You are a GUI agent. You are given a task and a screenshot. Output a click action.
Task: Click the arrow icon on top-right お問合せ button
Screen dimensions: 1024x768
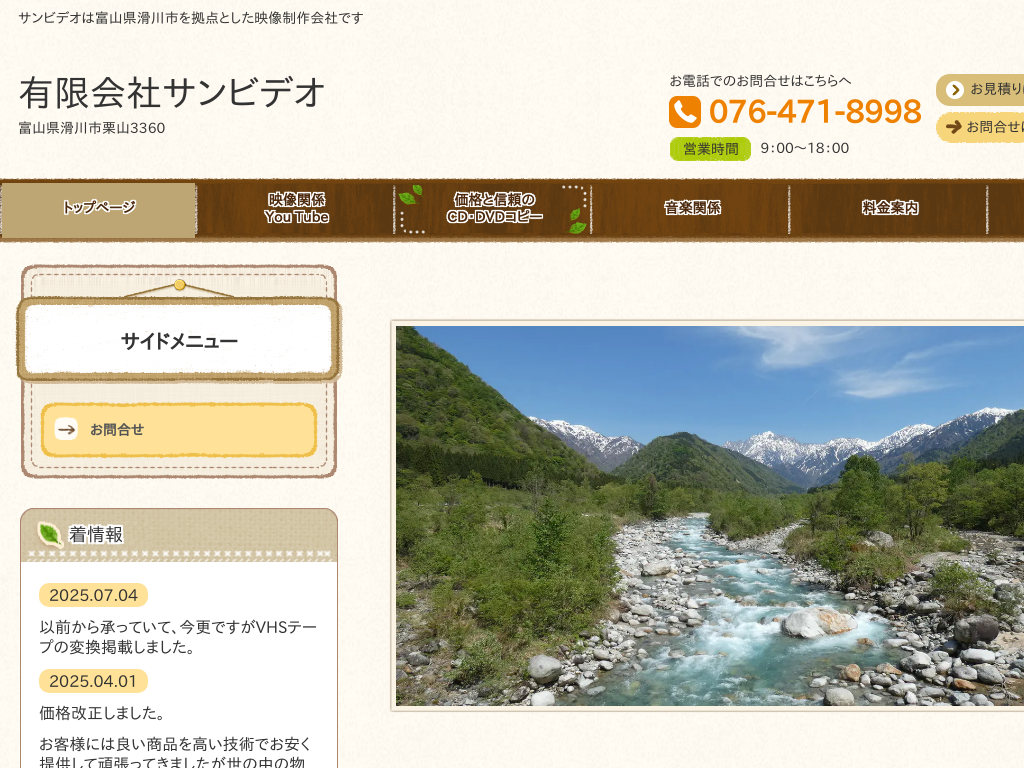coord(953,127)
